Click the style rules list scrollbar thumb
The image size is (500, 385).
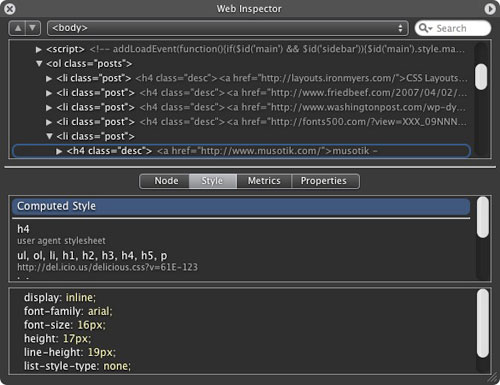483,217
